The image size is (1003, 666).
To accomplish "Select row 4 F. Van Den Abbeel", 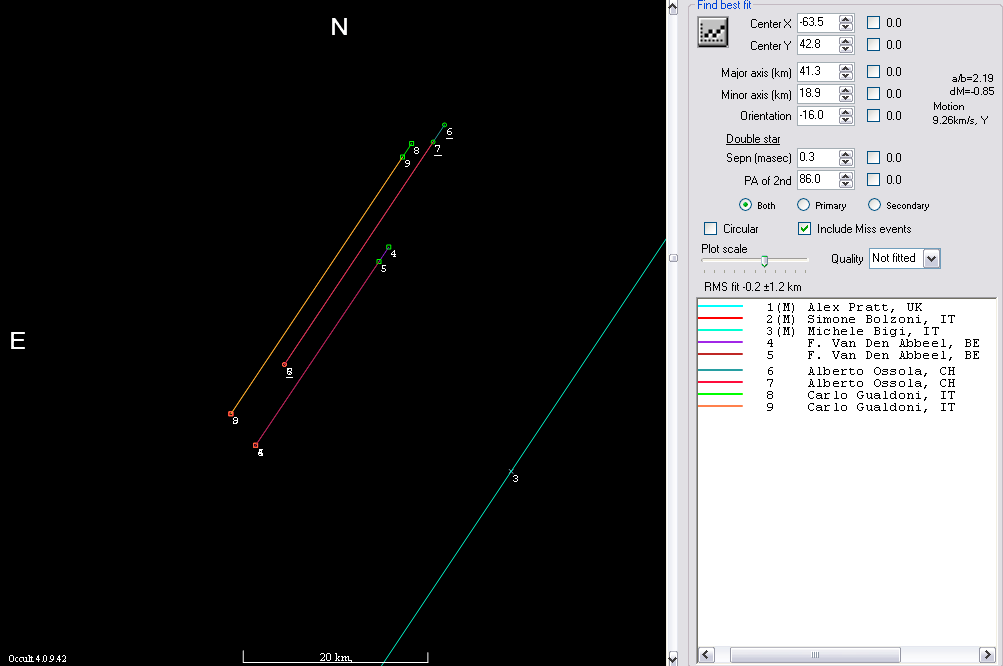I will pos(846,343).
